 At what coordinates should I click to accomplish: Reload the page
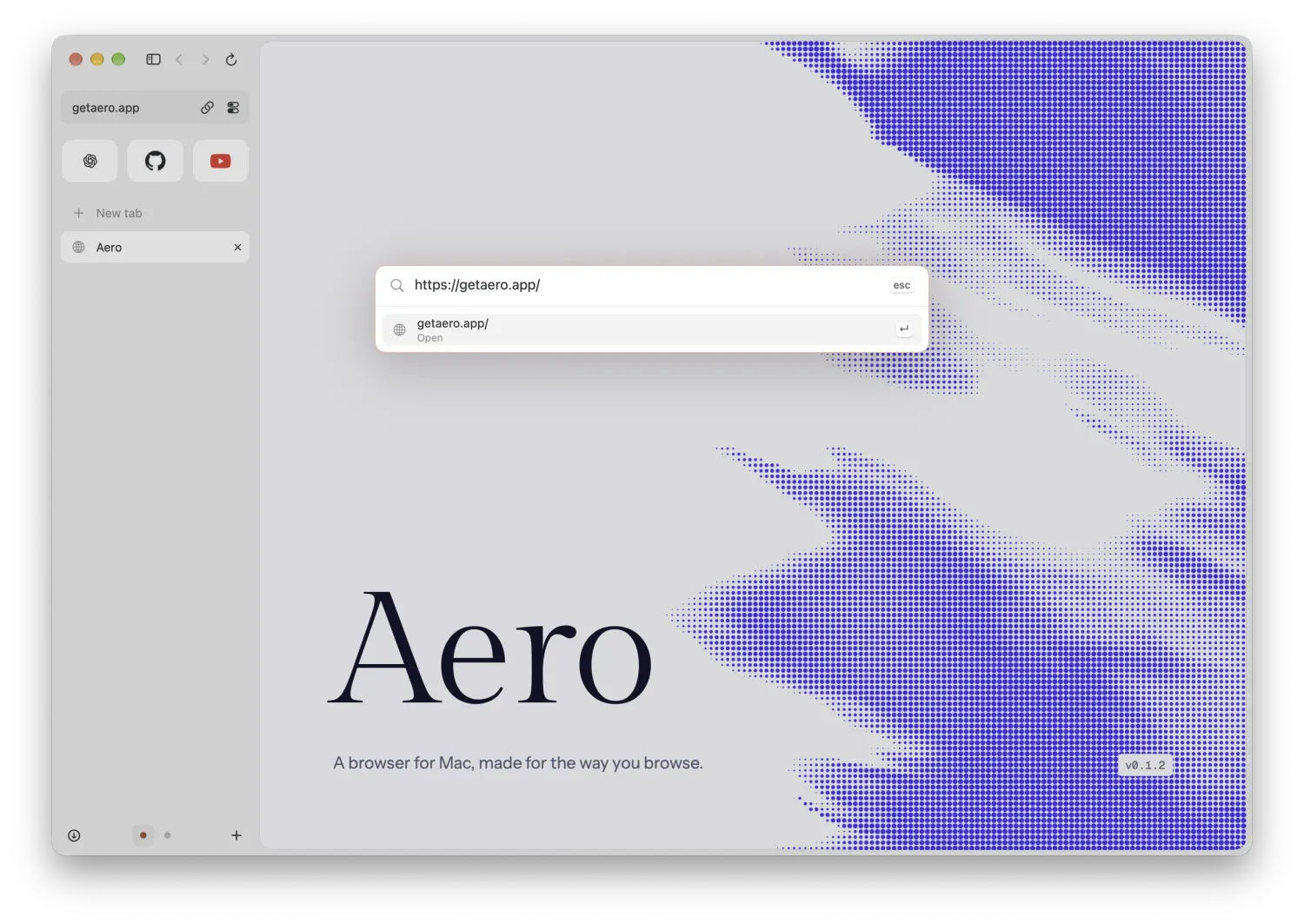click(231, 59)
